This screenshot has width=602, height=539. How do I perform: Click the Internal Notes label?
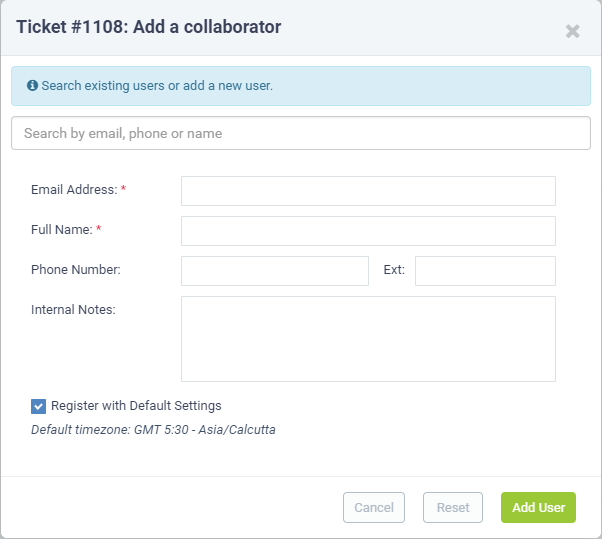point(73,309)
